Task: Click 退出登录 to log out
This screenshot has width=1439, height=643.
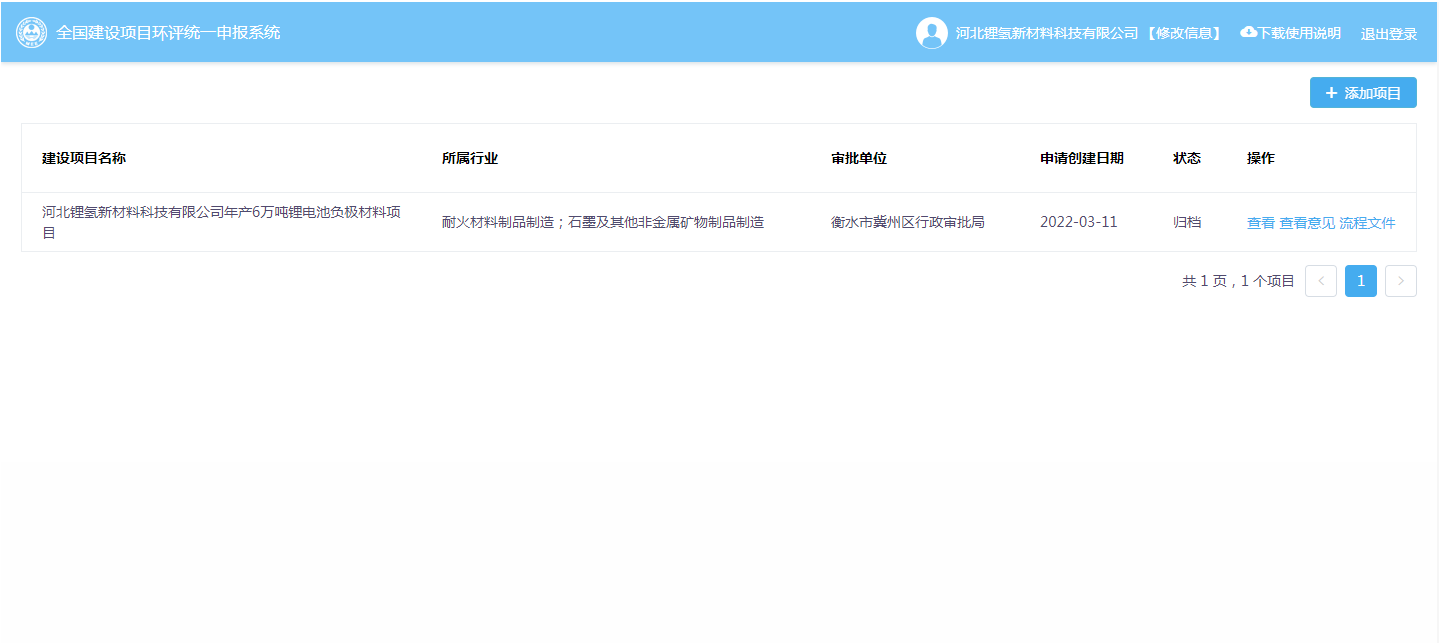Action: tap(1389, 34)
